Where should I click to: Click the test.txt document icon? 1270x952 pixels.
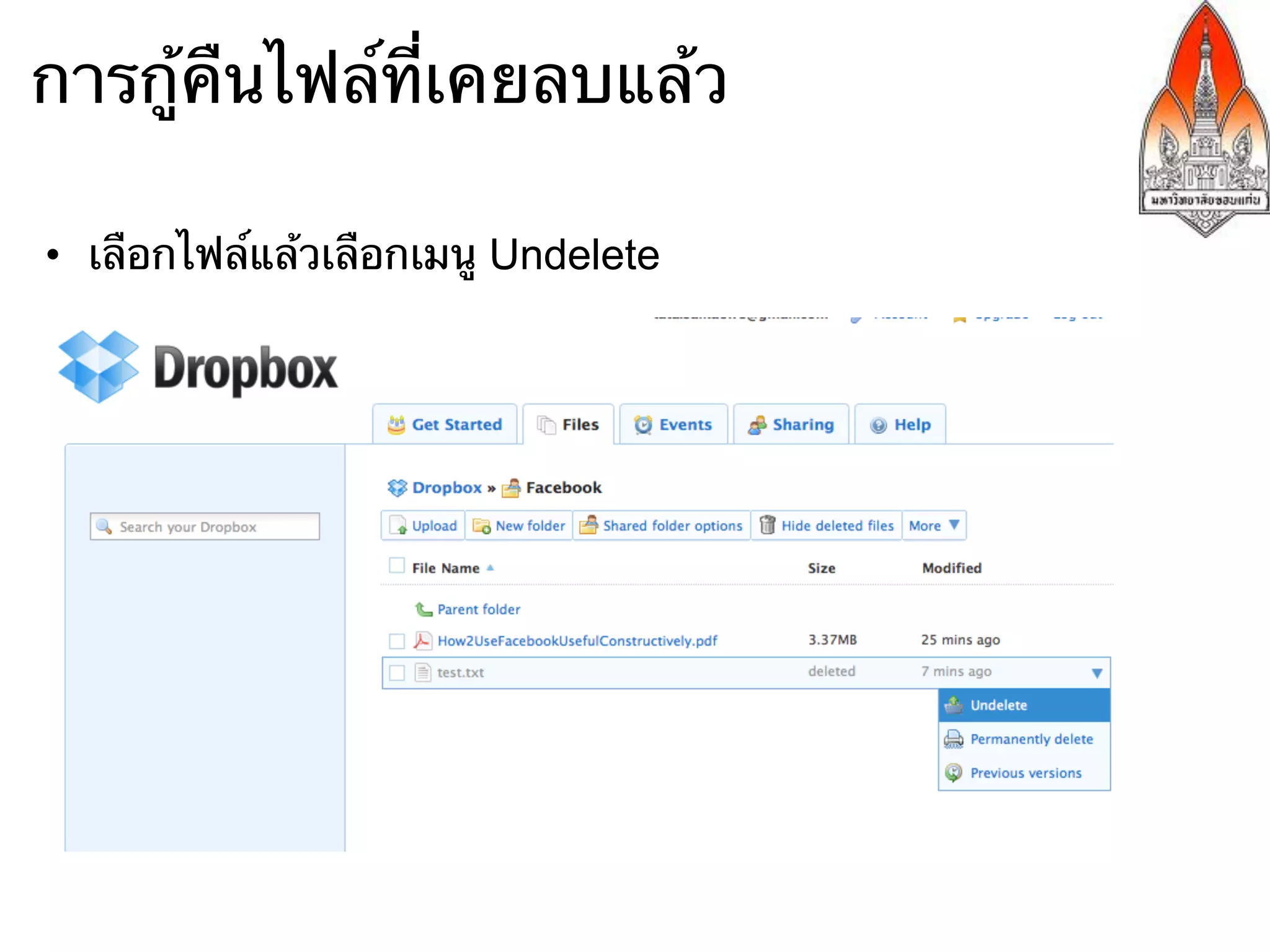[422, 672]
